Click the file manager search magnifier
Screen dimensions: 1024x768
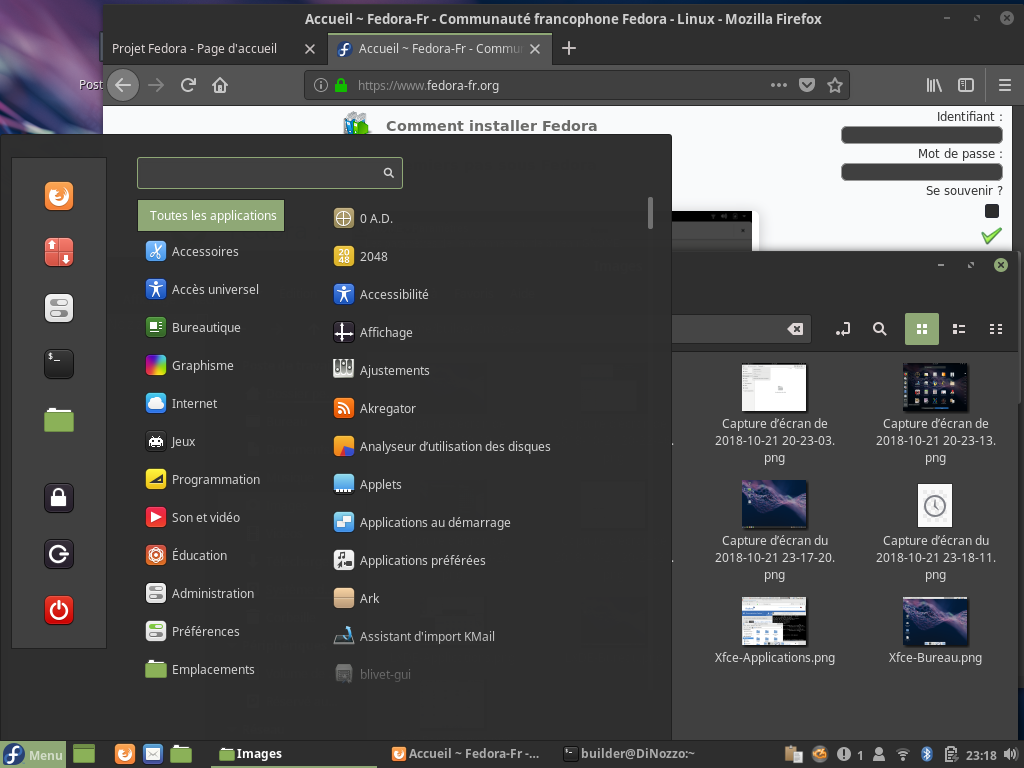[x=880, y=328]
